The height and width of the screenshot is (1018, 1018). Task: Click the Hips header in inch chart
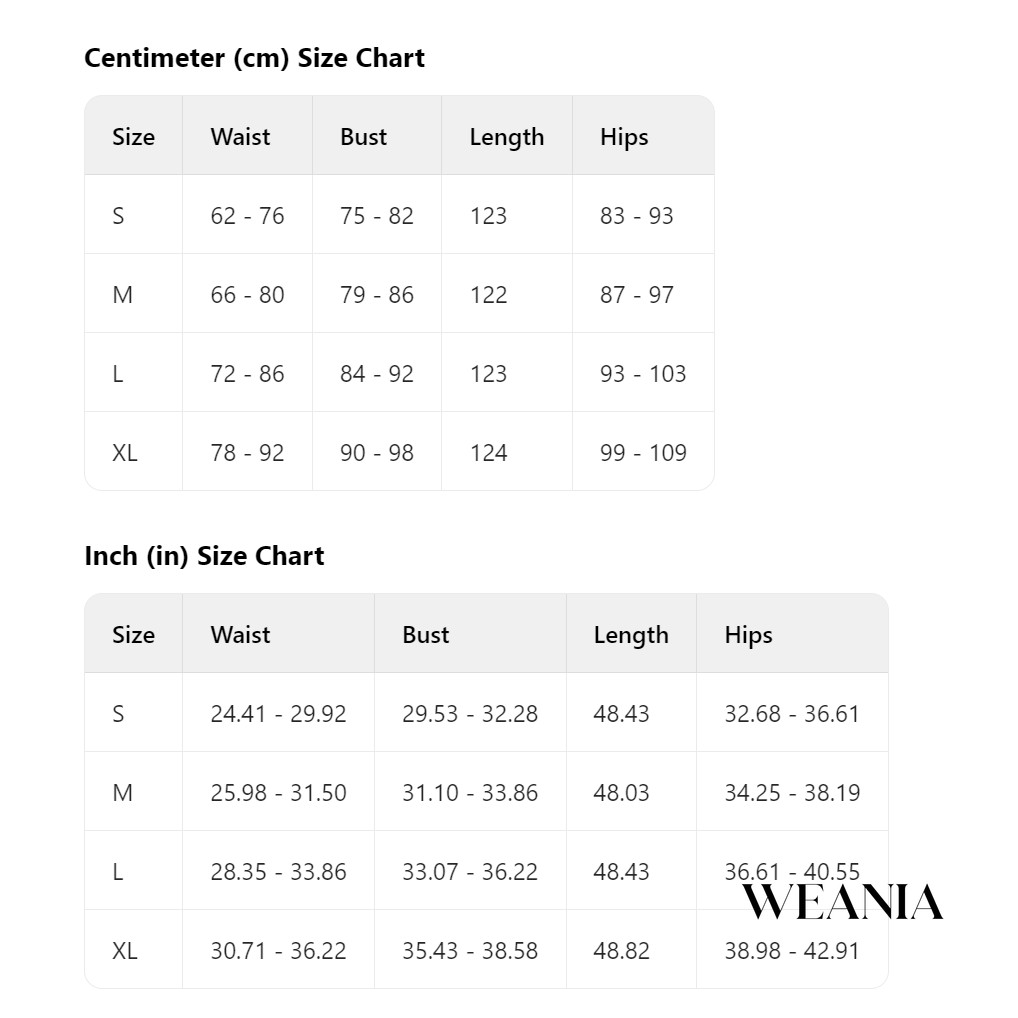click(x=749, y=635)
